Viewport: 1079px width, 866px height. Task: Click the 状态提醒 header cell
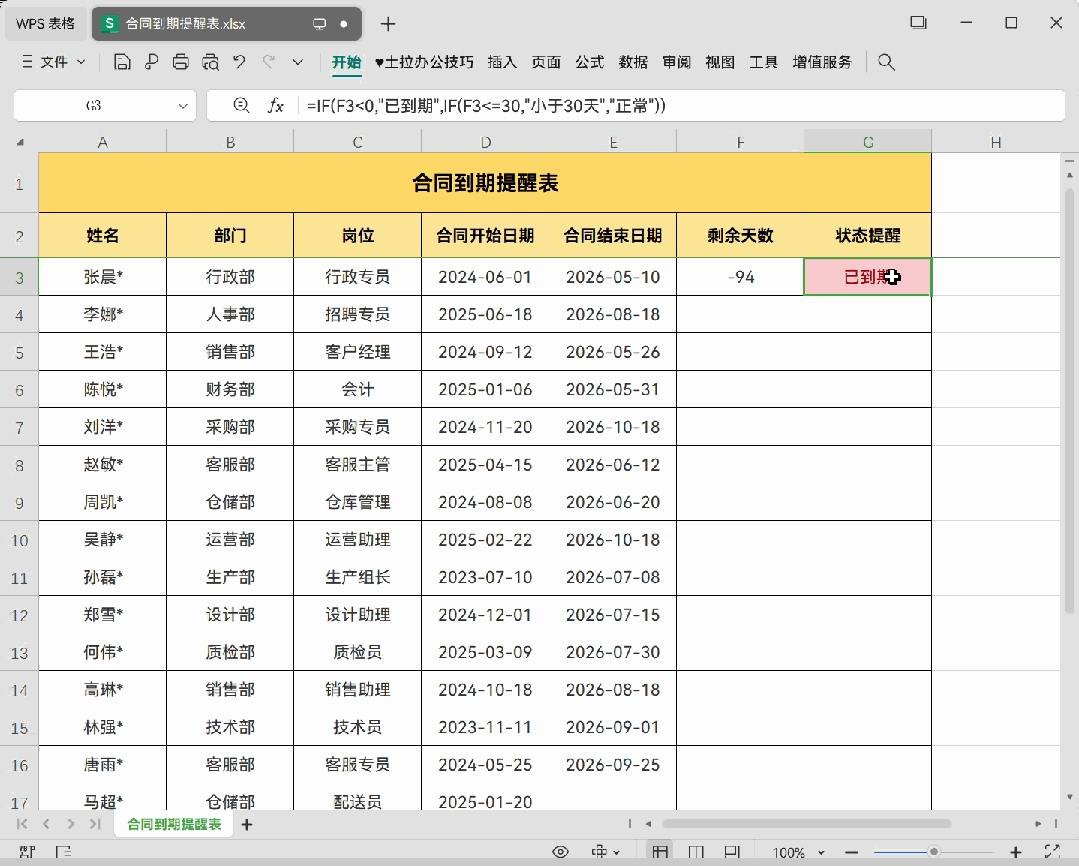click(x=868, y=235)
